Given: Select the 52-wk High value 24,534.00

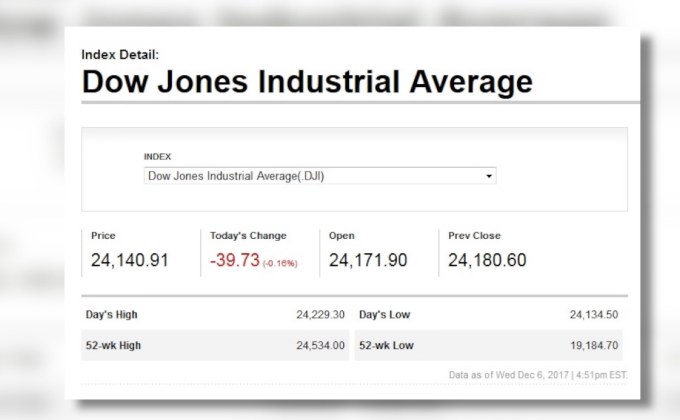Looking at the screenshot, I should [x=320, y=345].
